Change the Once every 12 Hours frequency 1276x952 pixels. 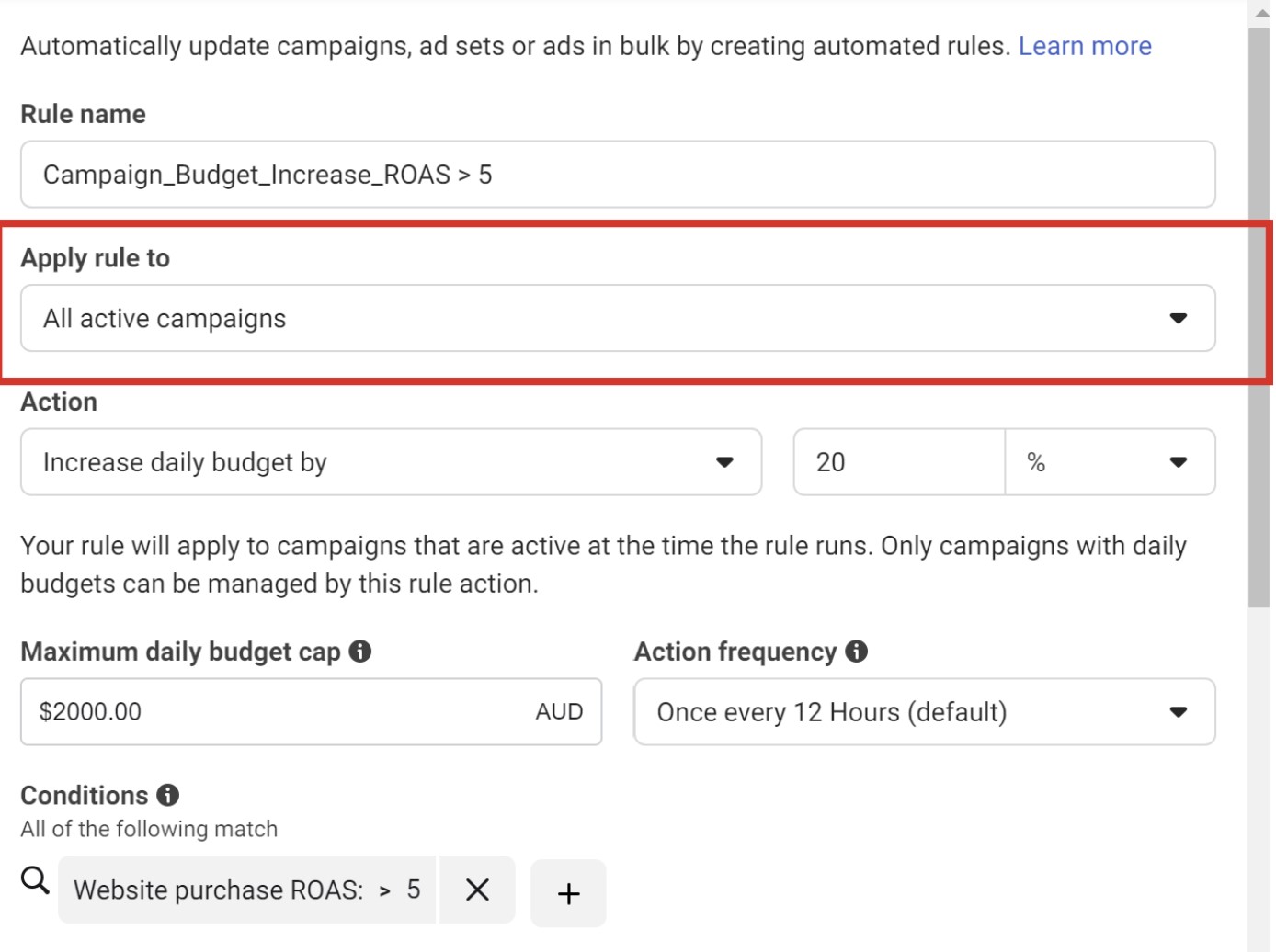tap(924, 712)
